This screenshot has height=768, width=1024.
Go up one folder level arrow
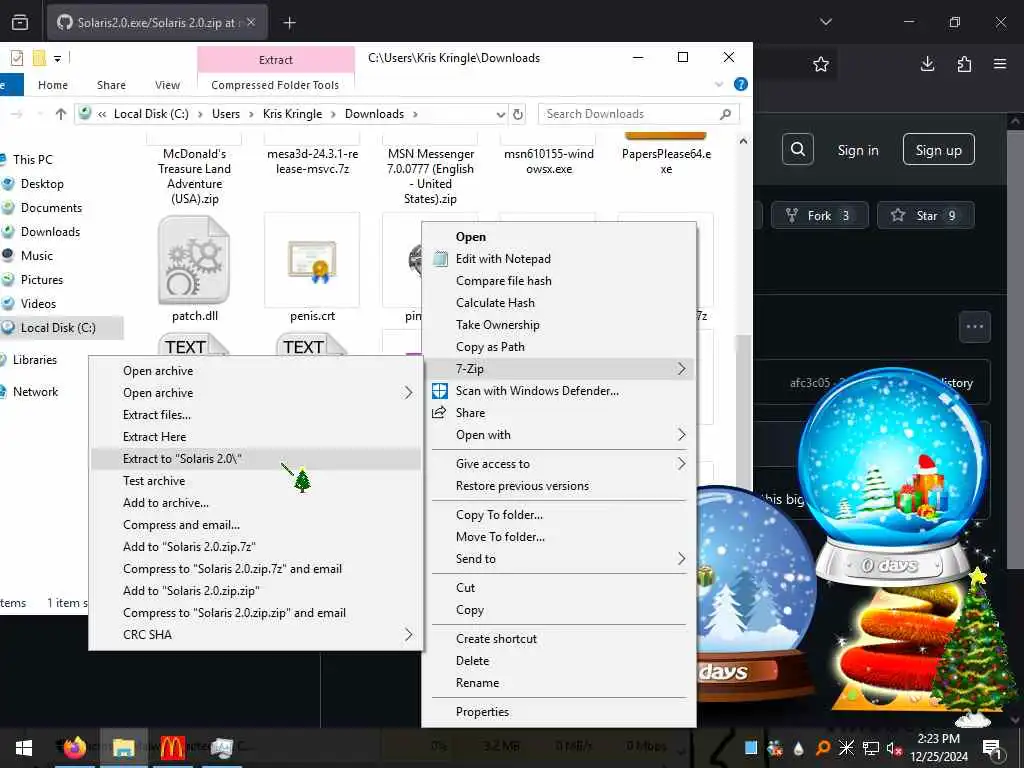pyautogui.click(x=61, y=114)
